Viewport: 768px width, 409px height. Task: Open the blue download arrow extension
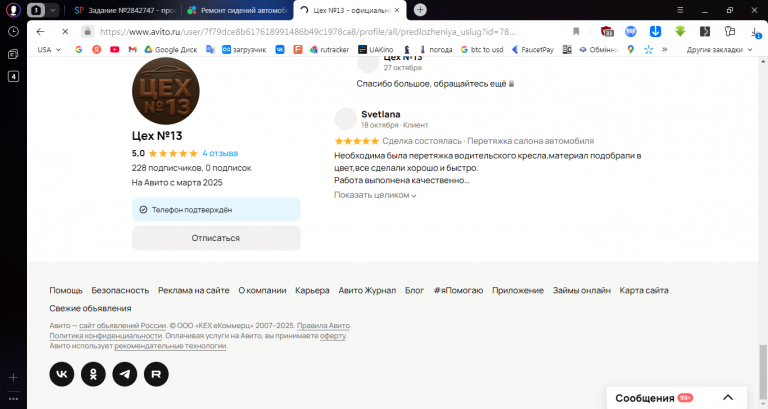pos(655,31)
